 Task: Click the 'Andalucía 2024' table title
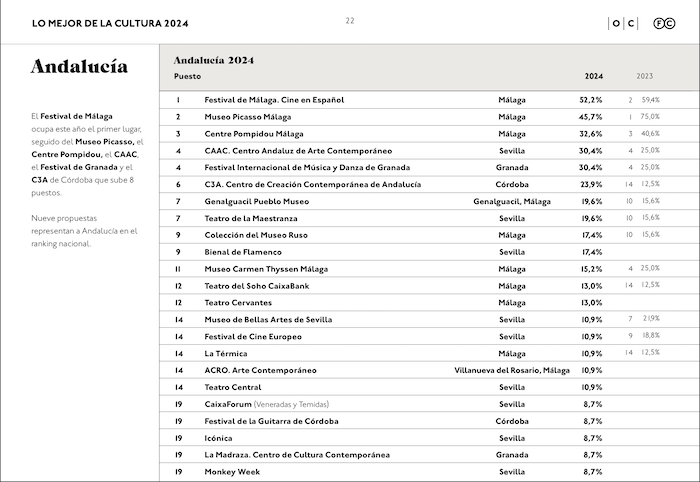[214, 60]
